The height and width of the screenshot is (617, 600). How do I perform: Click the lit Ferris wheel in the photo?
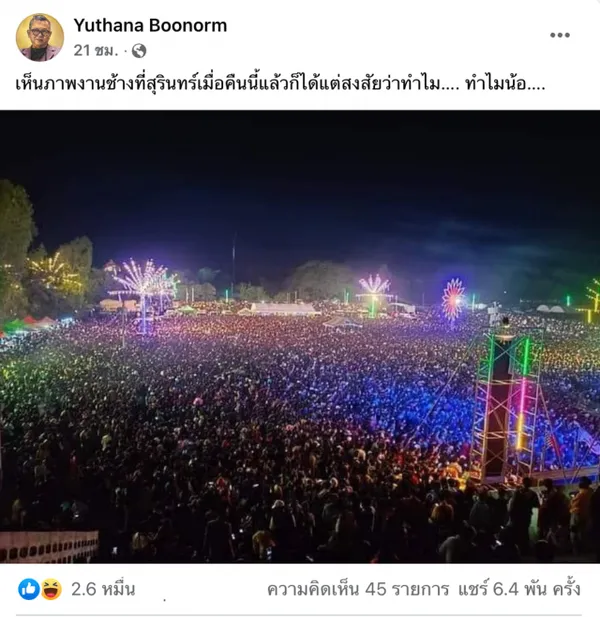coord(453,299)
